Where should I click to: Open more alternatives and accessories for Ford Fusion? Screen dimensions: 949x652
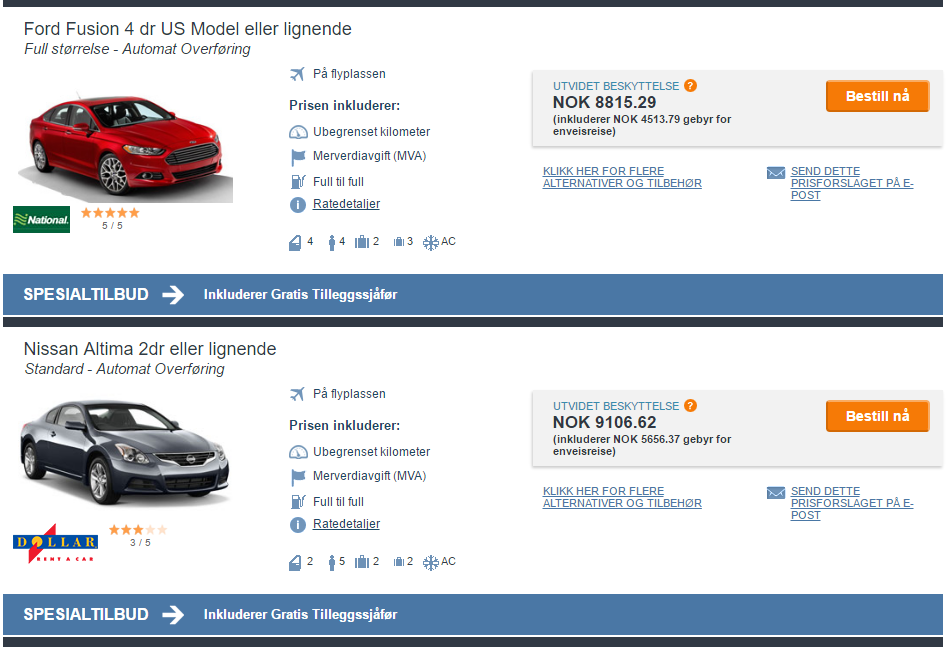622,177
